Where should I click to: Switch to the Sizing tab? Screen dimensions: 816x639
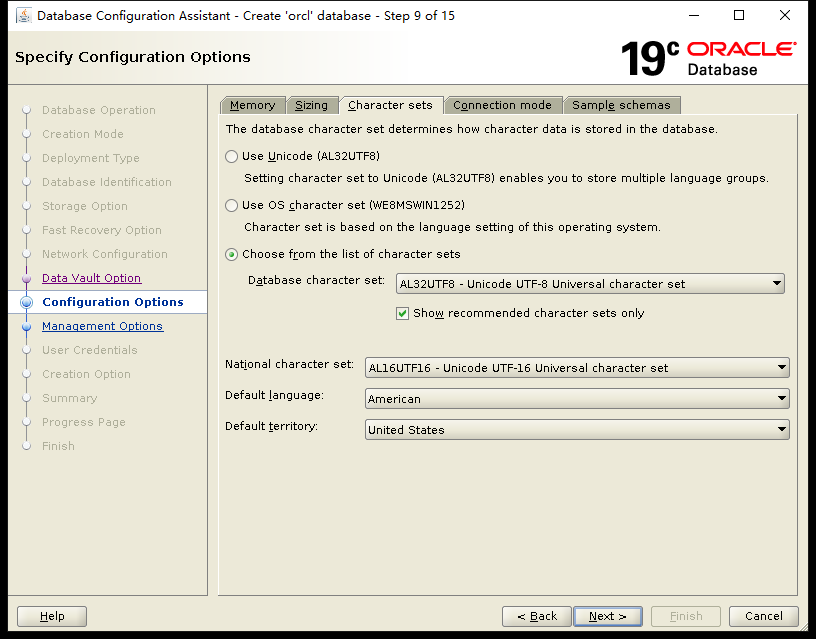[x=312, y=105]
